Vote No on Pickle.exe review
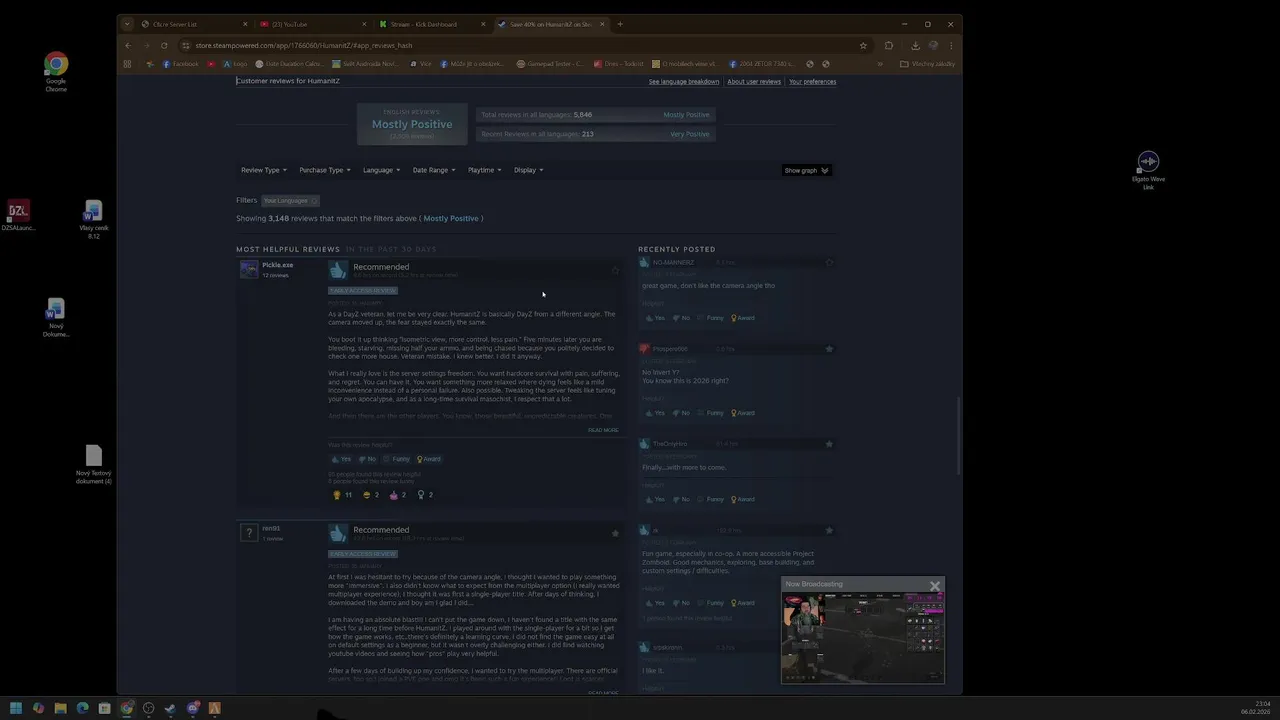 coord(367,459)
